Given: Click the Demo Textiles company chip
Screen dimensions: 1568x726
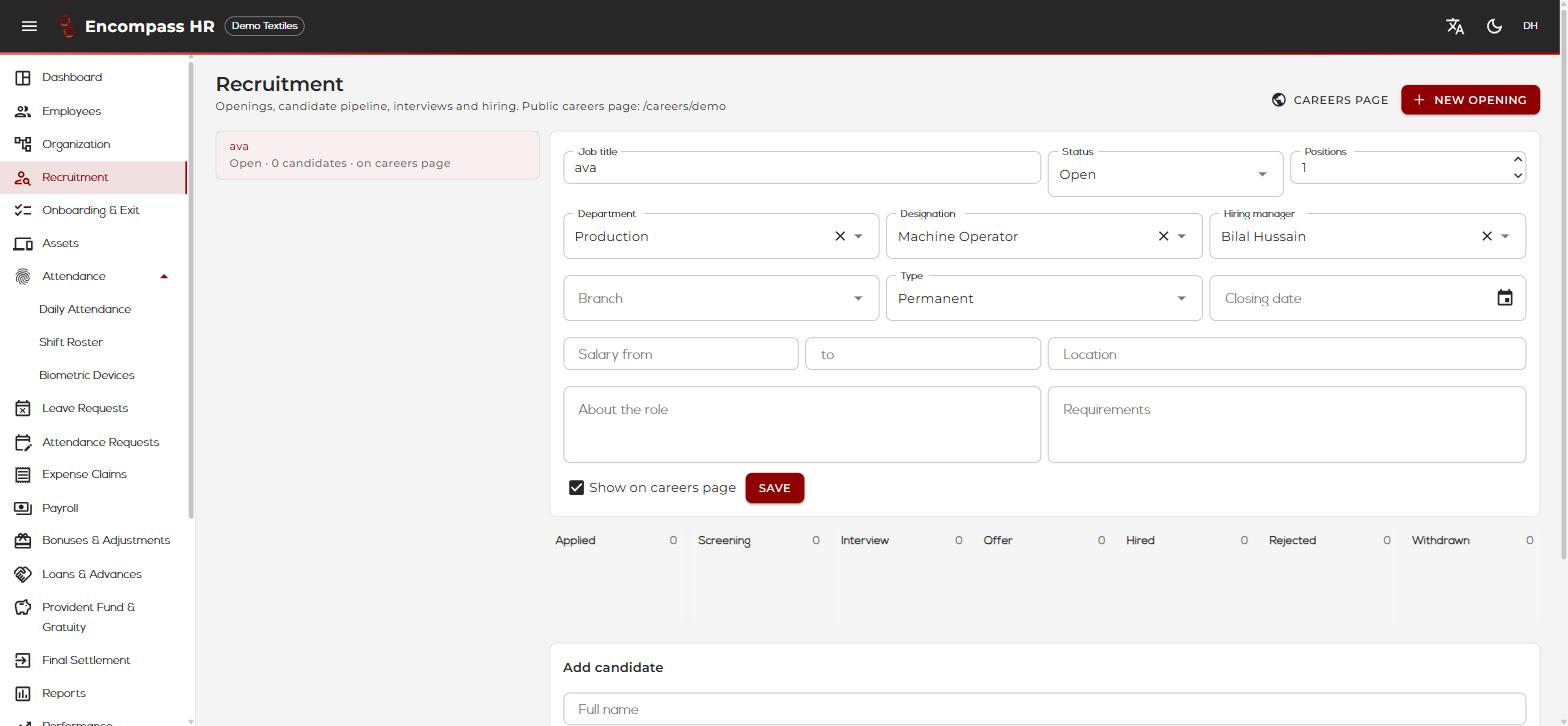Looking at the screenshot, I should coord(265,26).
